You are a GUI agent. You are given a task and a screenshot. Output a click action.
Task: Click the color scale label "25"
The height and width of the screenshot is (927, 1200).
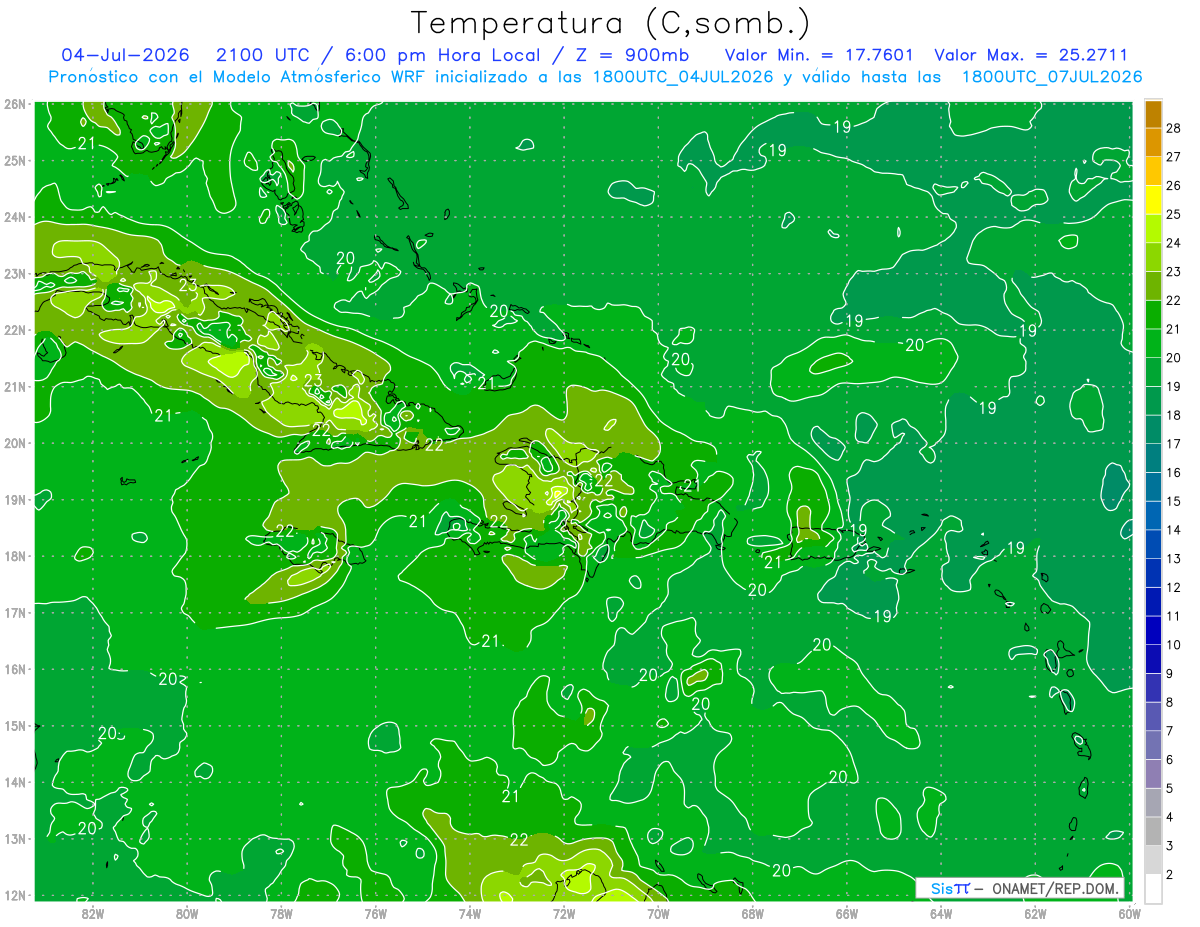(x=1174, y=214)
